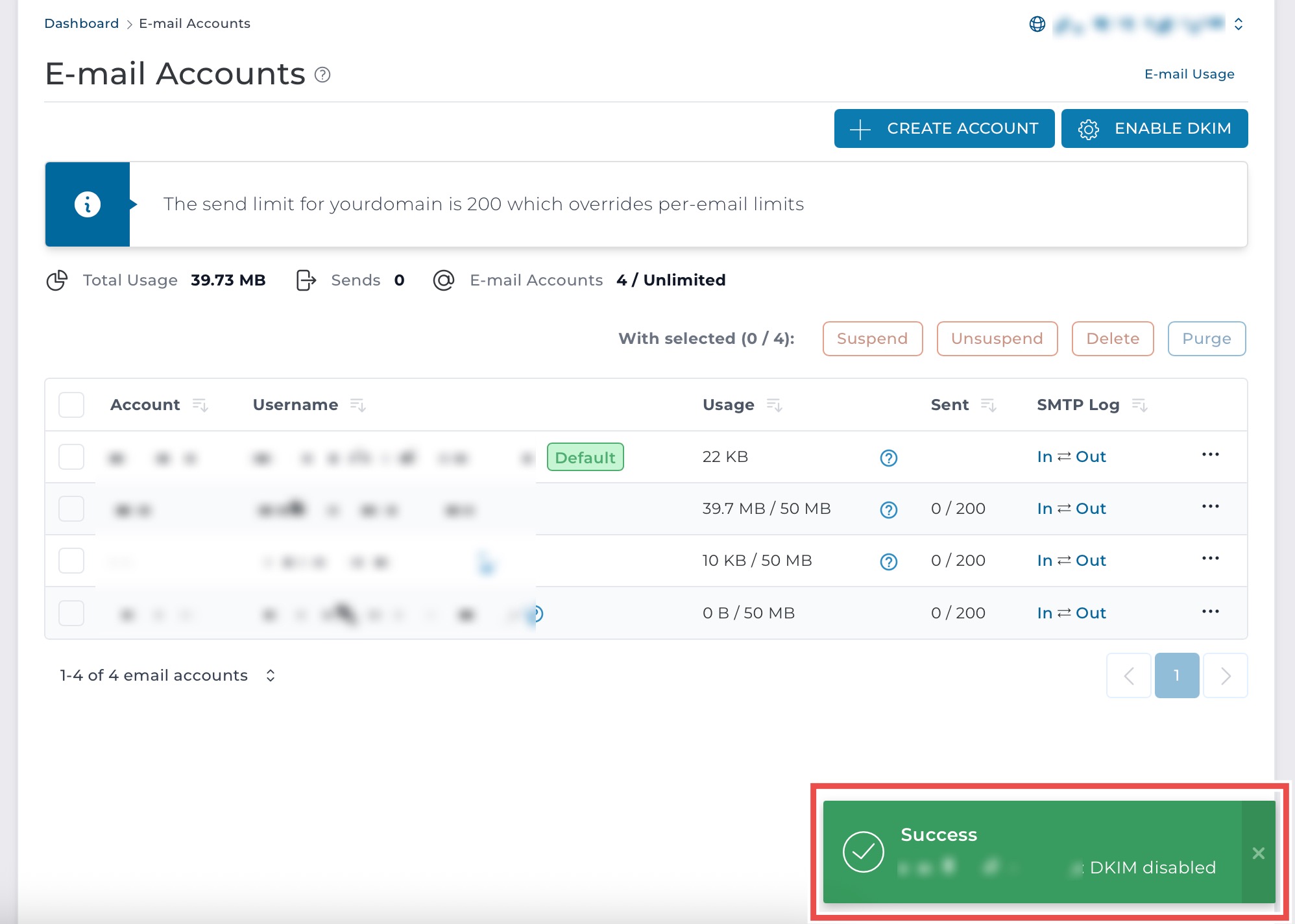Sort by Sent column icon
The image size is (1295, 924).
[988, 405]
